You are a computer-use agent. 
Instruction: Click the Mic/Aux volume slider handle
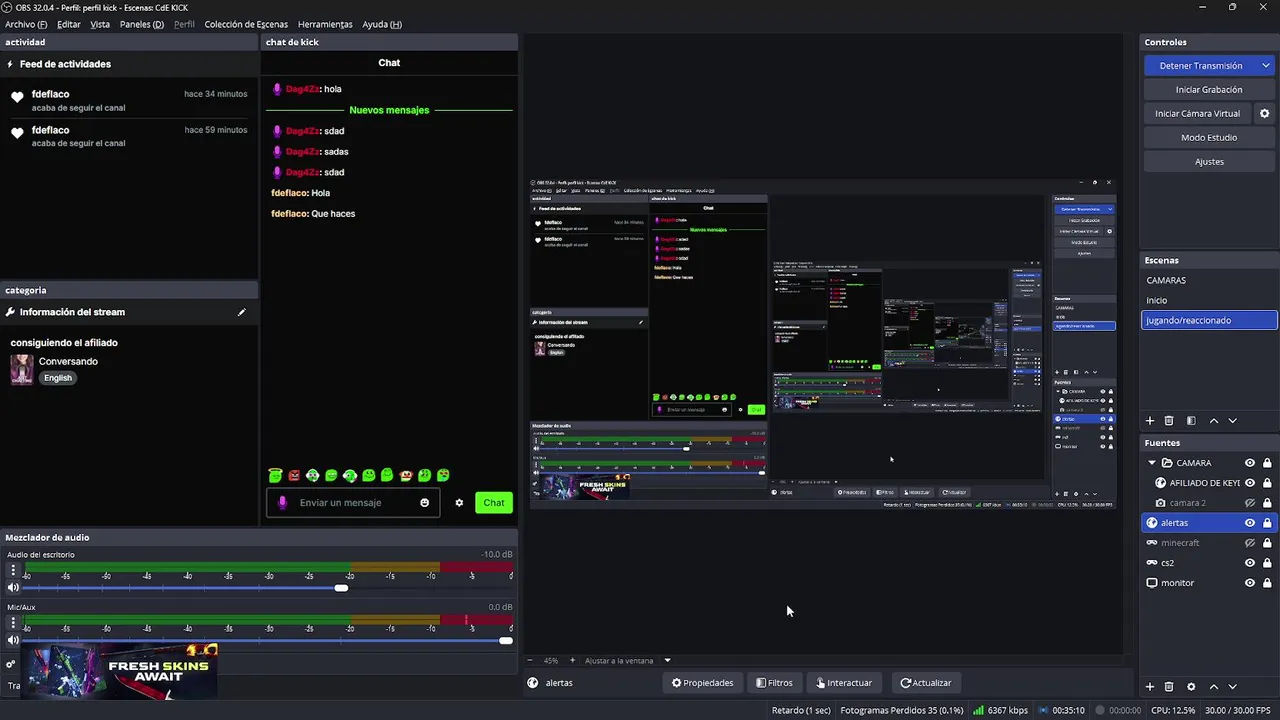(x=506, y=640)
